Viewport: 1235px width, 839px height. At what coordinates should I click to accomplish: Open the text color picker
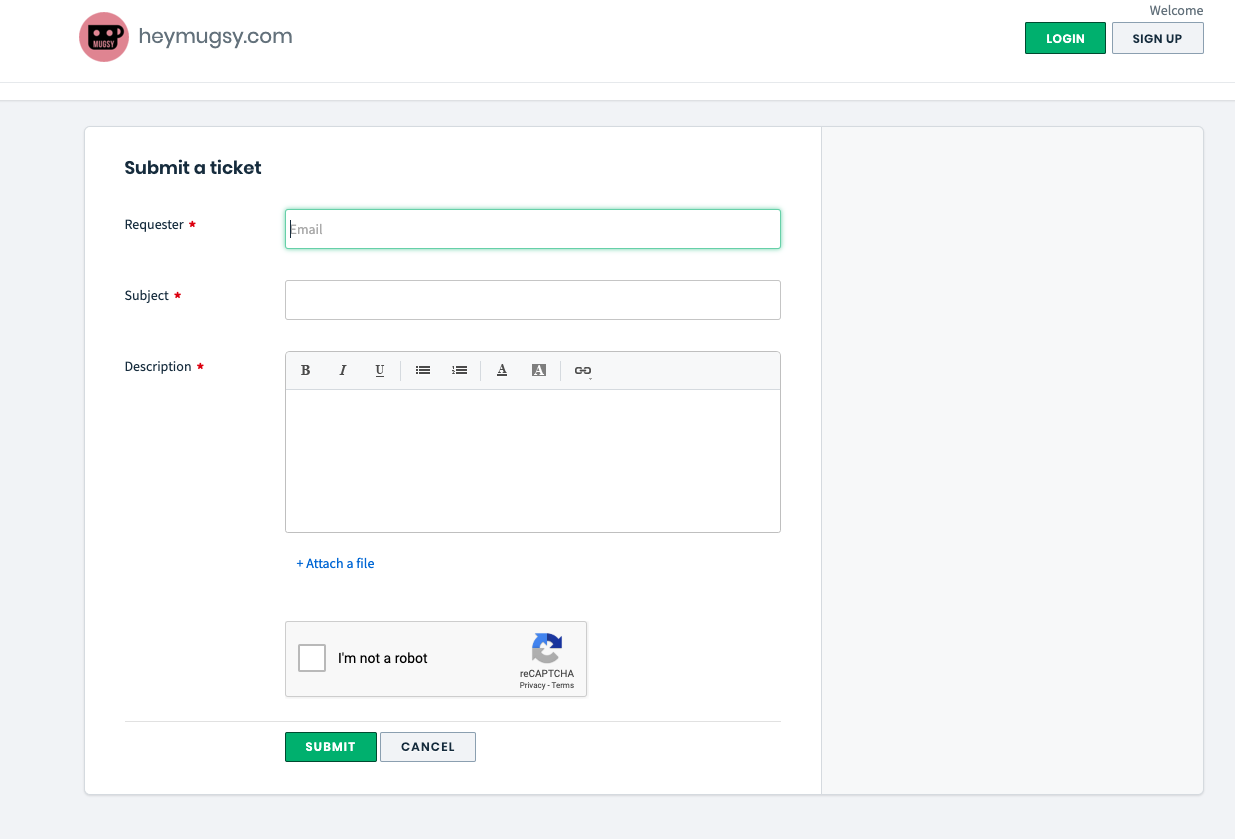pyautogui.click(x=502, y=370)
